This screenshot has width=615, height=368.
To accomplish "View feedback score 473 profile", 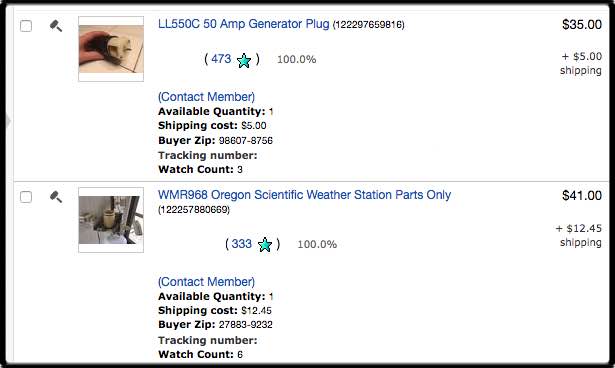I will 221,59.
